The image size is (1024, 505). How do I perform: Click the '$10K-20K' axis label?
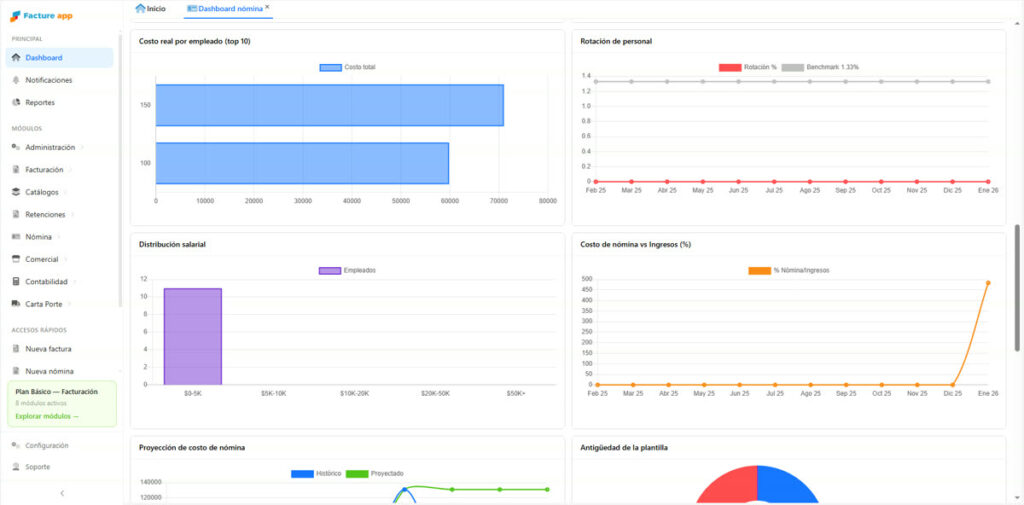(355, 393)
